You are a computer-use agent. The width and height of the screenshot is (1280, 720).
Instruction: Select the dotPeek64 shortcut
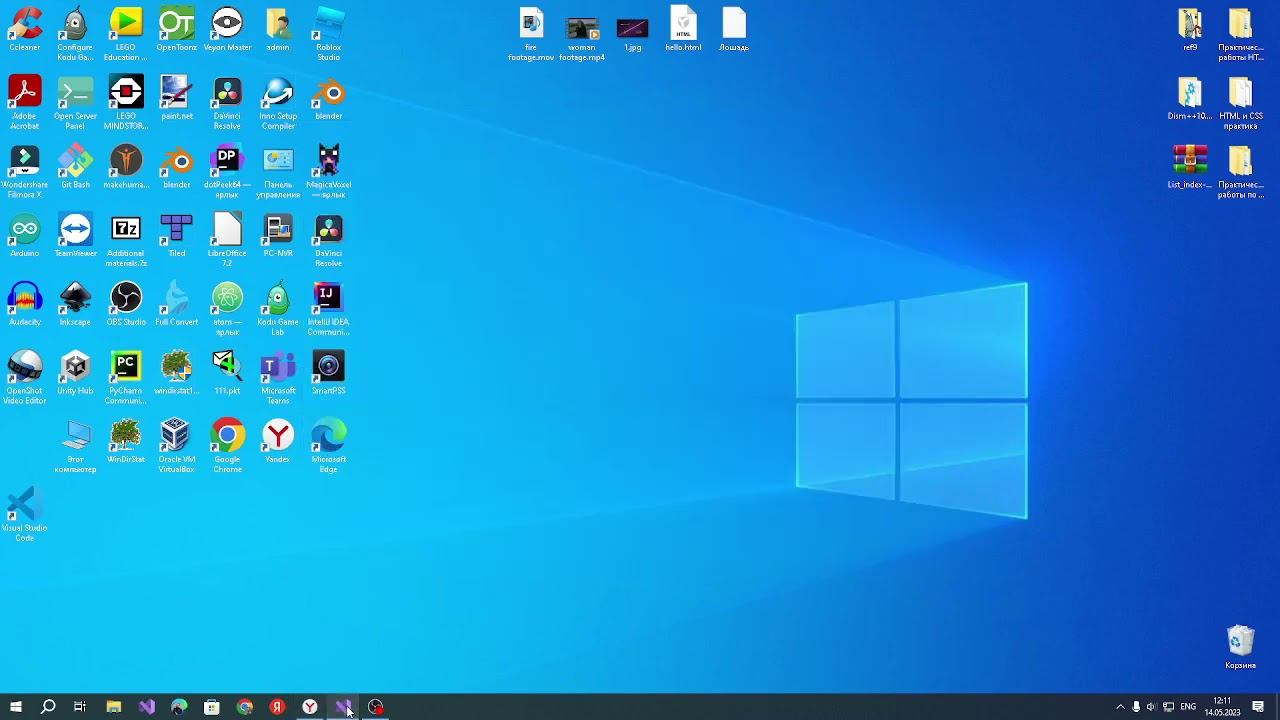point(227,172)
